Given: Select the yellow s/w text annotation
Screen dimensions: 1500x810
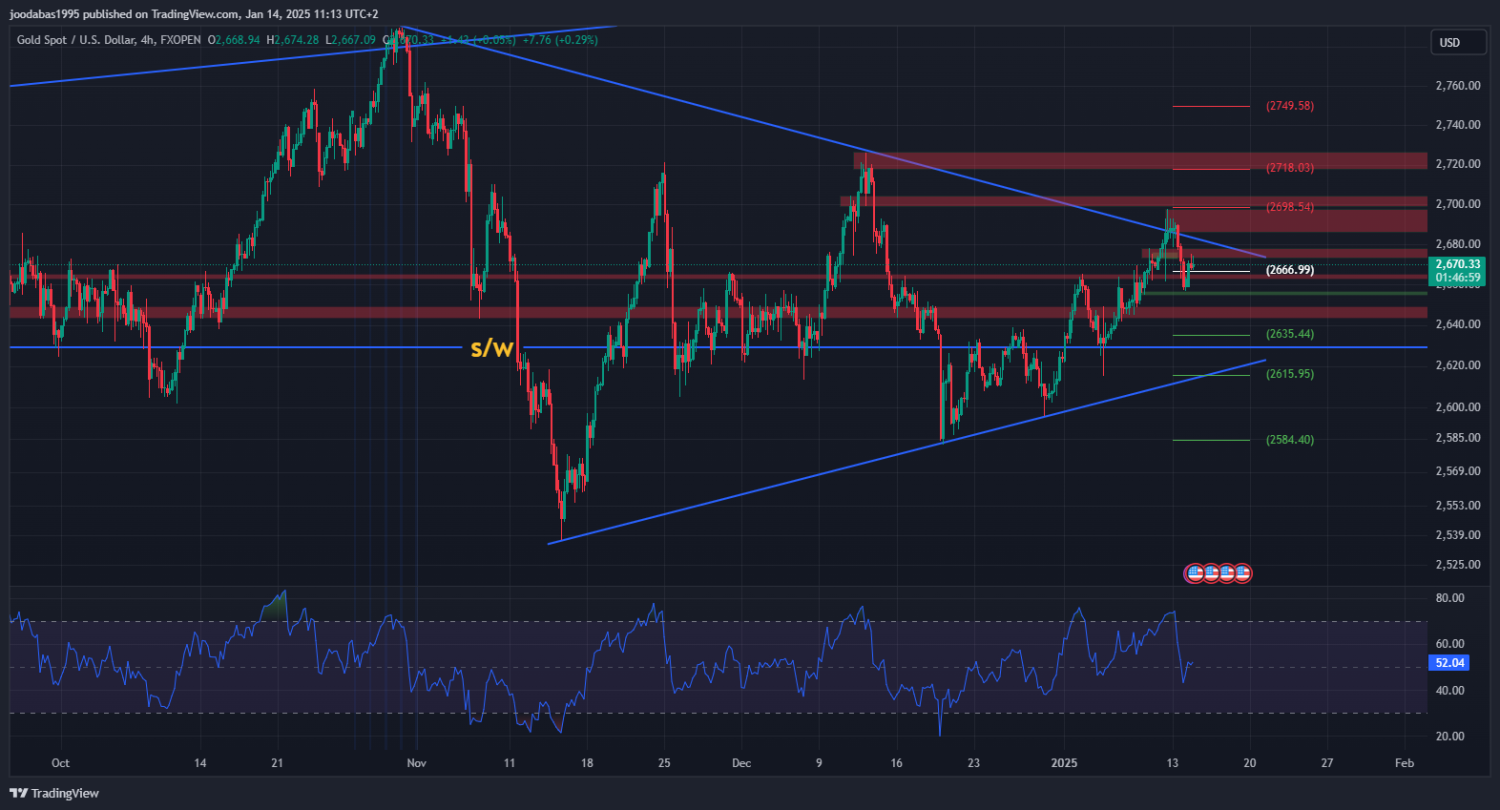Looking at the screenshot, I should click(492, 348).
